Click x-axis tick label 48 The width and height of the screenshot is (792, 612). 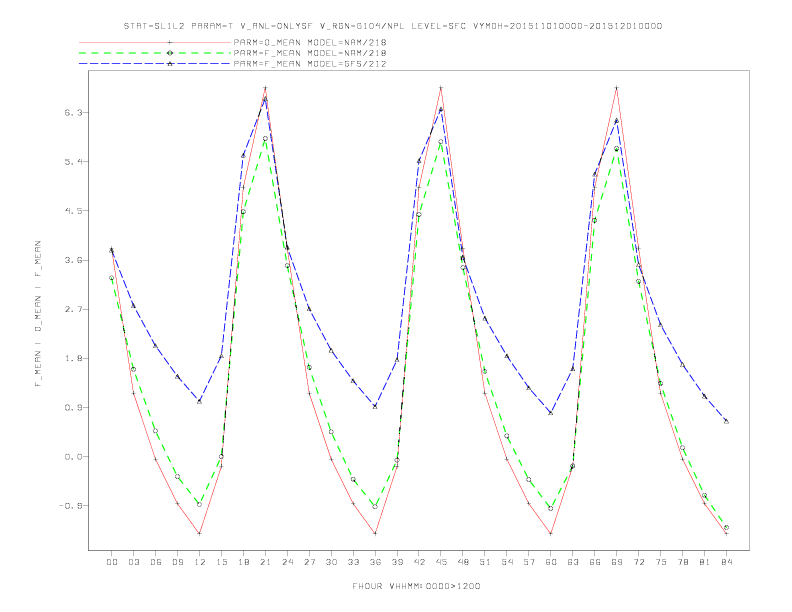(x=463, y=562)
